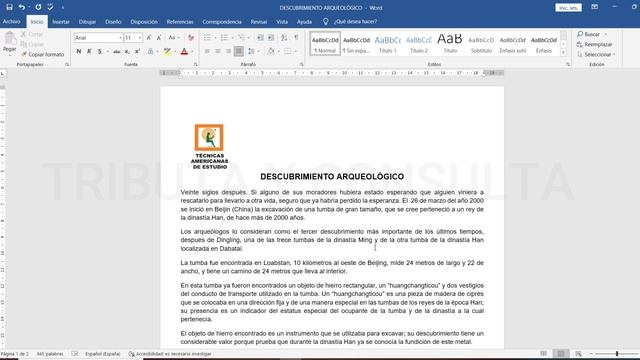Switch to the Referencias tab
This screenshot has width=640, height=360.
[180, 22]
